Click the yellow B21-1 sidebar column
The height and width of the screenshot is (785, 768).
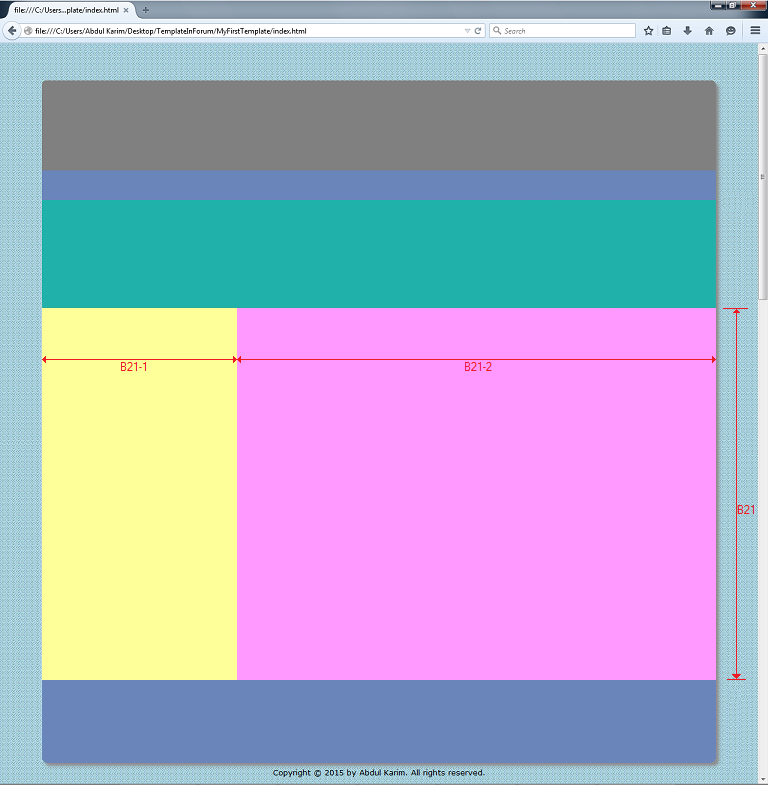[x=139, y=500]
